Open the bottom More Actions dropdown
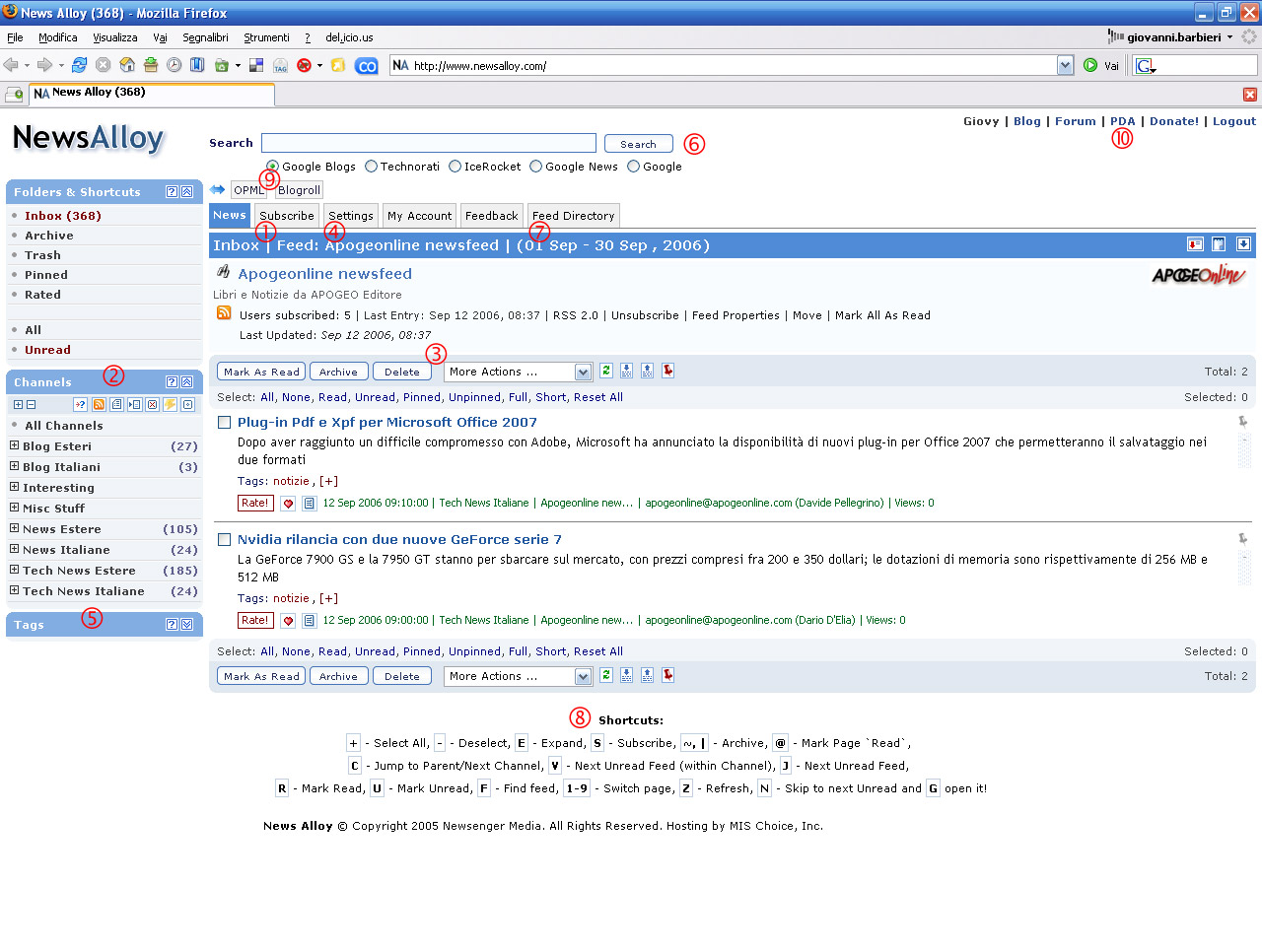Viewport: 1262px width, 952px height. pos(518,676)
